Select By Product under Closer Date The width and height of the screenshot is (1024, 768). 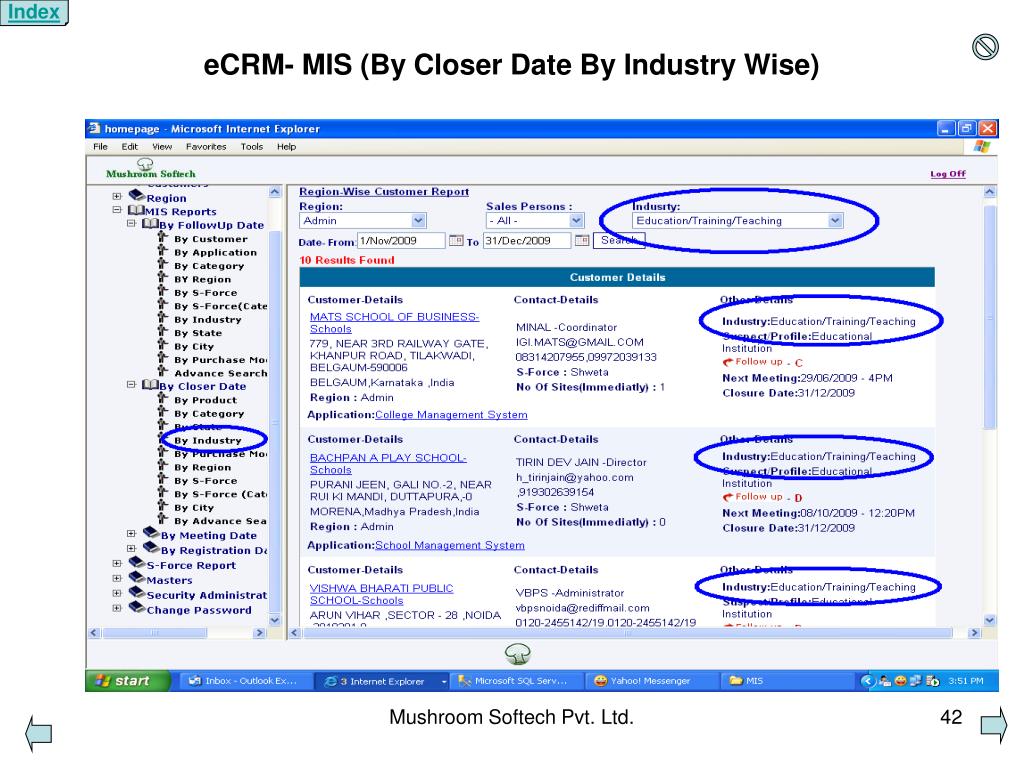205,400
